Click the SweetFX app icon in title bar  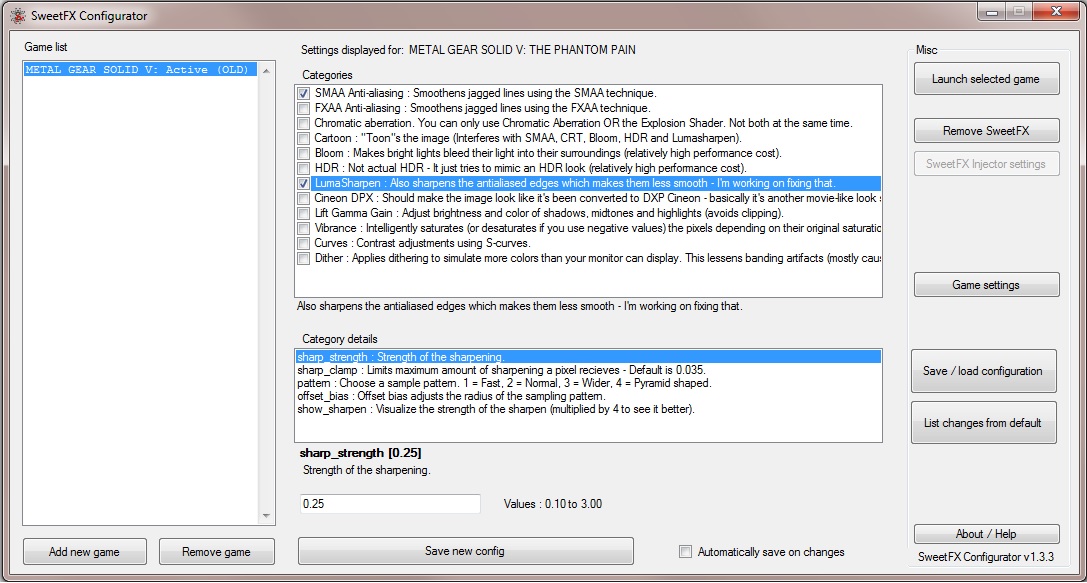(17, 15)
